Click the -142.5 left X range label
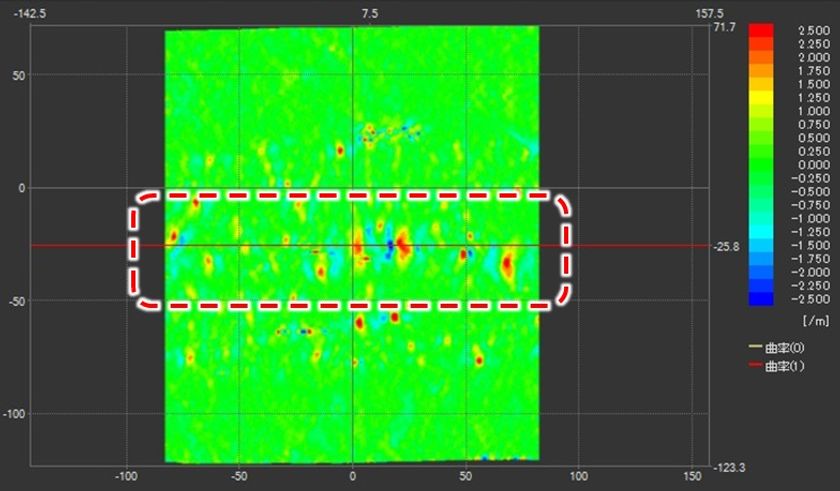This screenshot has width=840, height=491. (29, 13)
